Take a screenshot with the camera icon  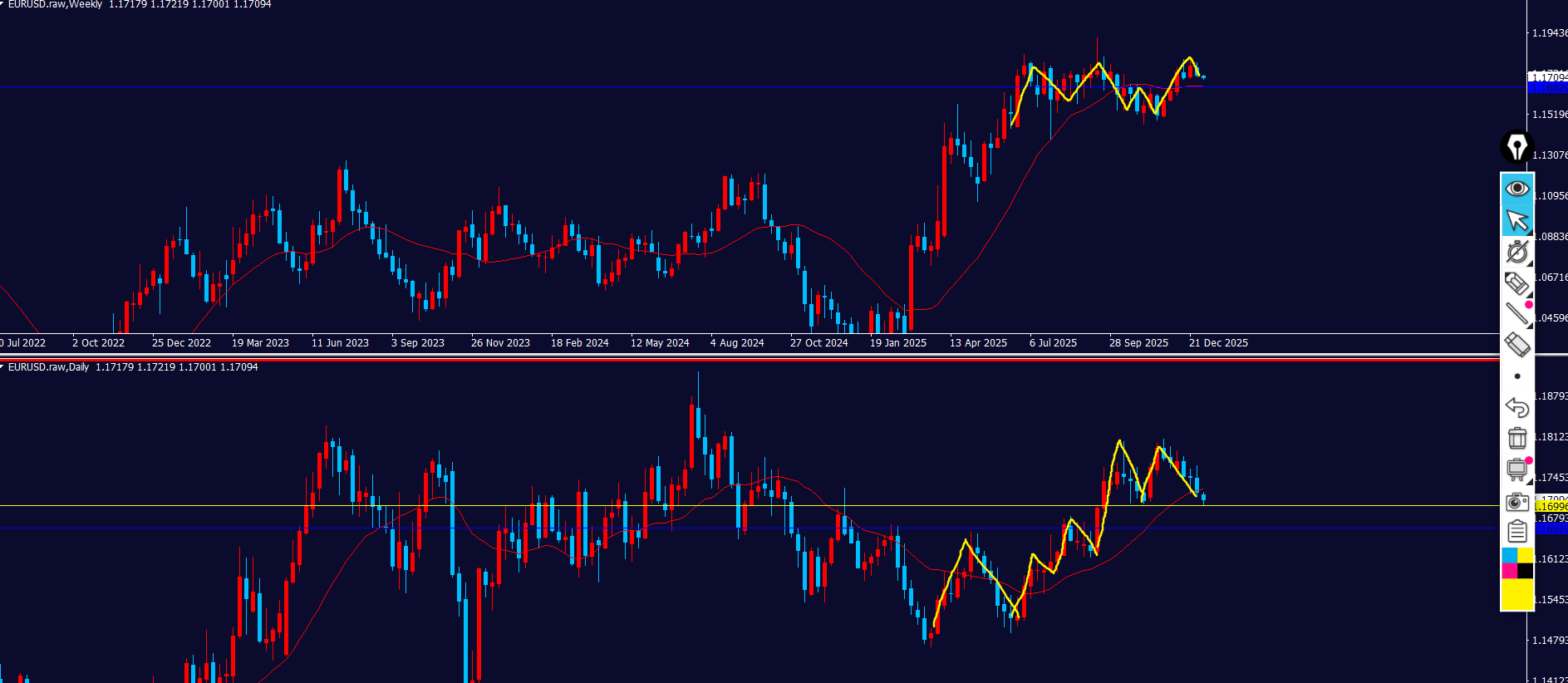[x=1516, y=501]
